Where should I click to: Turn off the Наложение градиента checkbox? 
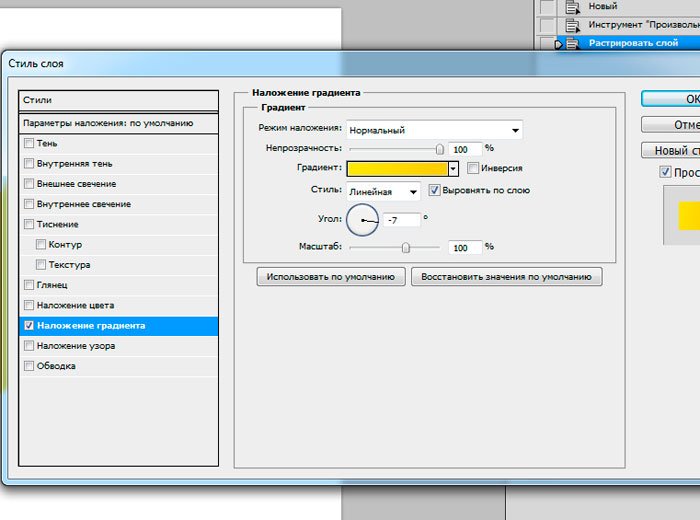tap(28, 325)
